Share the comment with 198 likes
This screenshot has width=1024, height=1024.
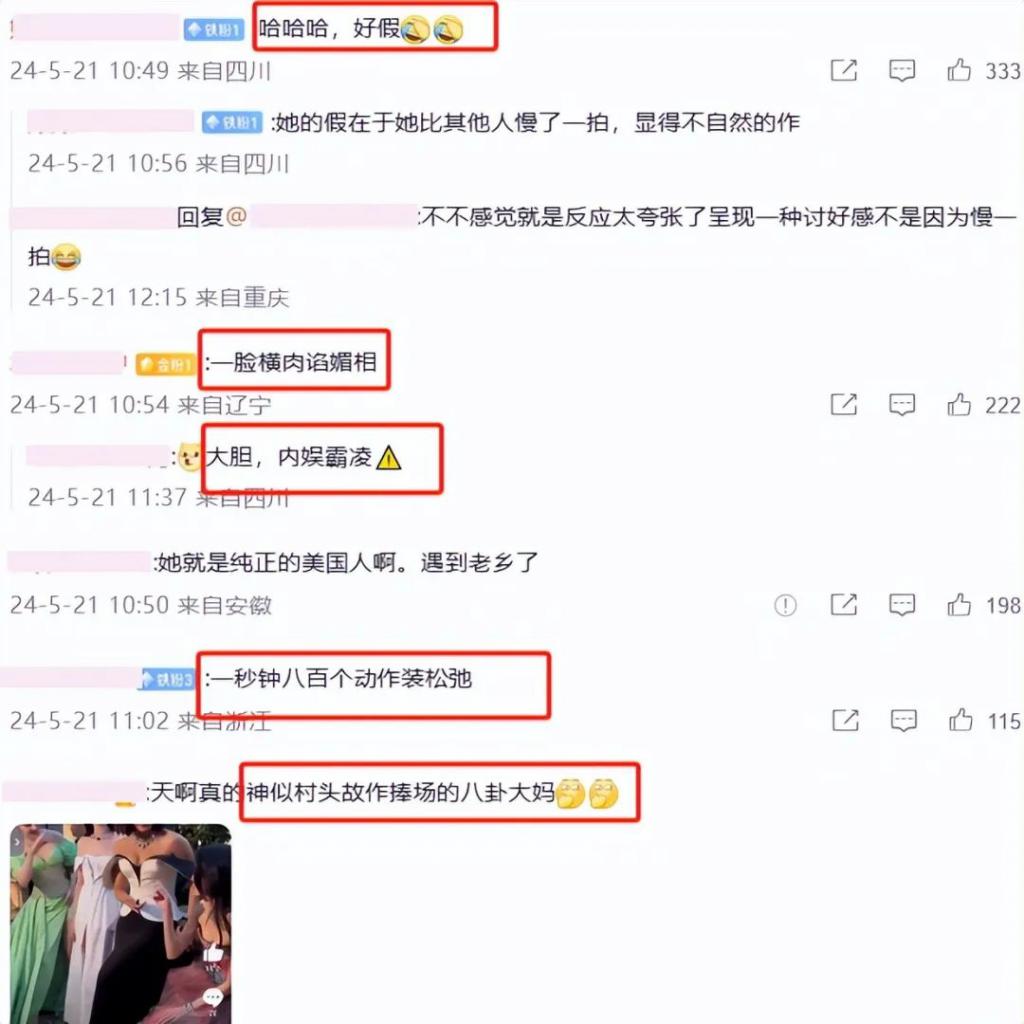pos(843,605)
